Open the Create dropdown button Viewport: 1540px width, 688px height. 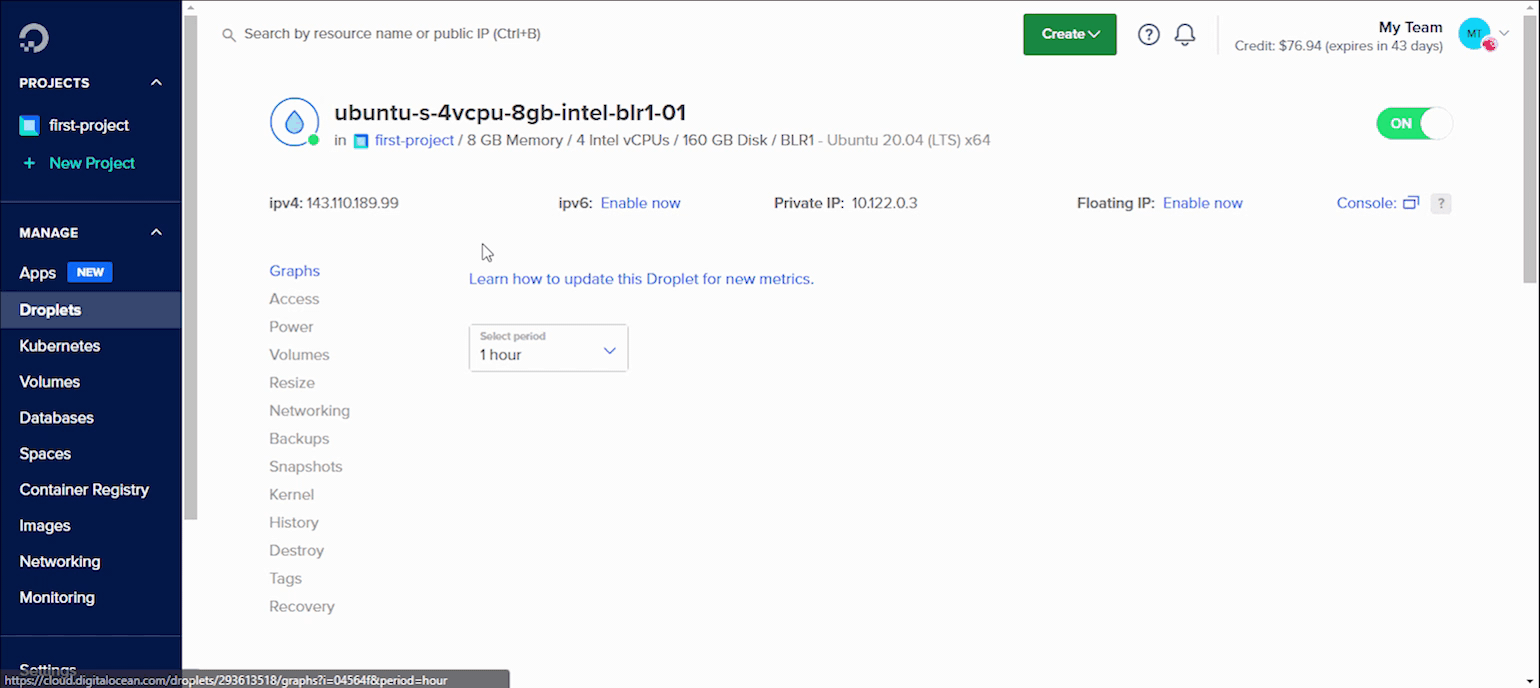coord(1070,34)
